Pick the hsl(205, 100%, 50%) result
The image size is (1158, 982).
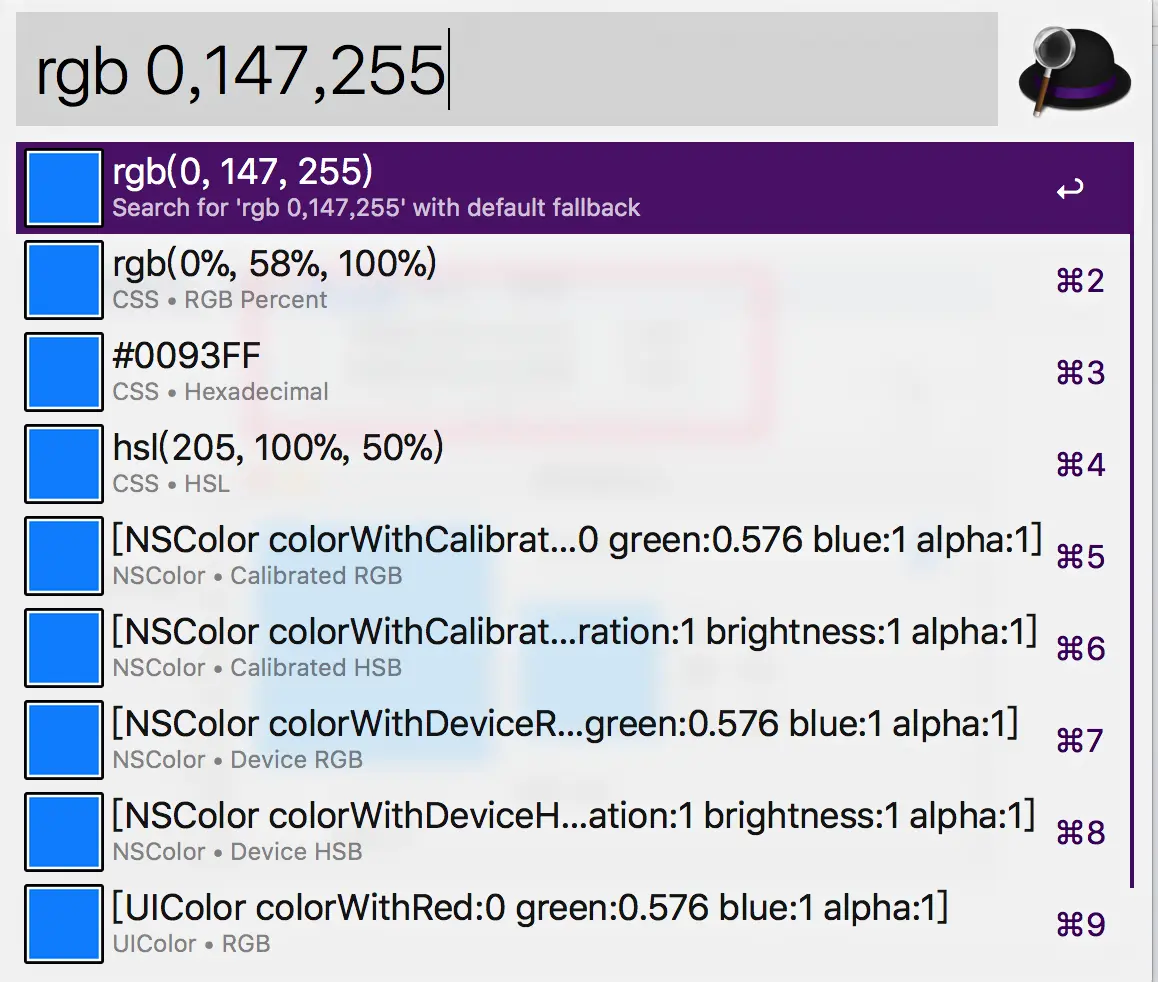(x=575, y=464)
